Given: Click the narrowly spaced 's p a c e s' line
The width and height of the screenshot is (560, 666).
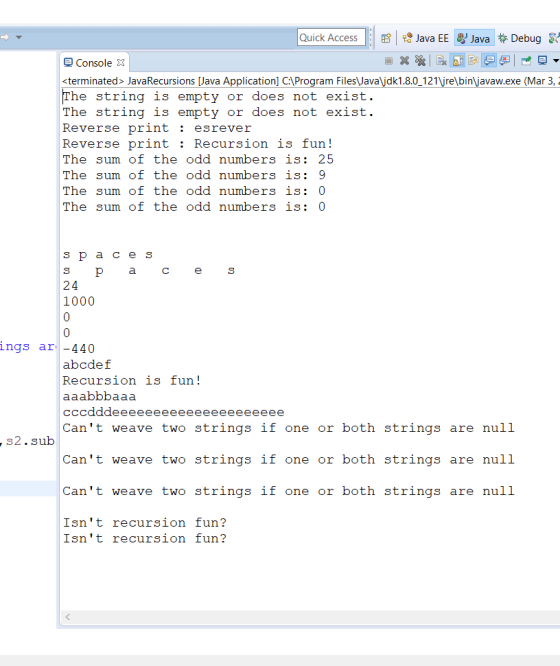Looking at the screenshot, I should tap(107, 255).
